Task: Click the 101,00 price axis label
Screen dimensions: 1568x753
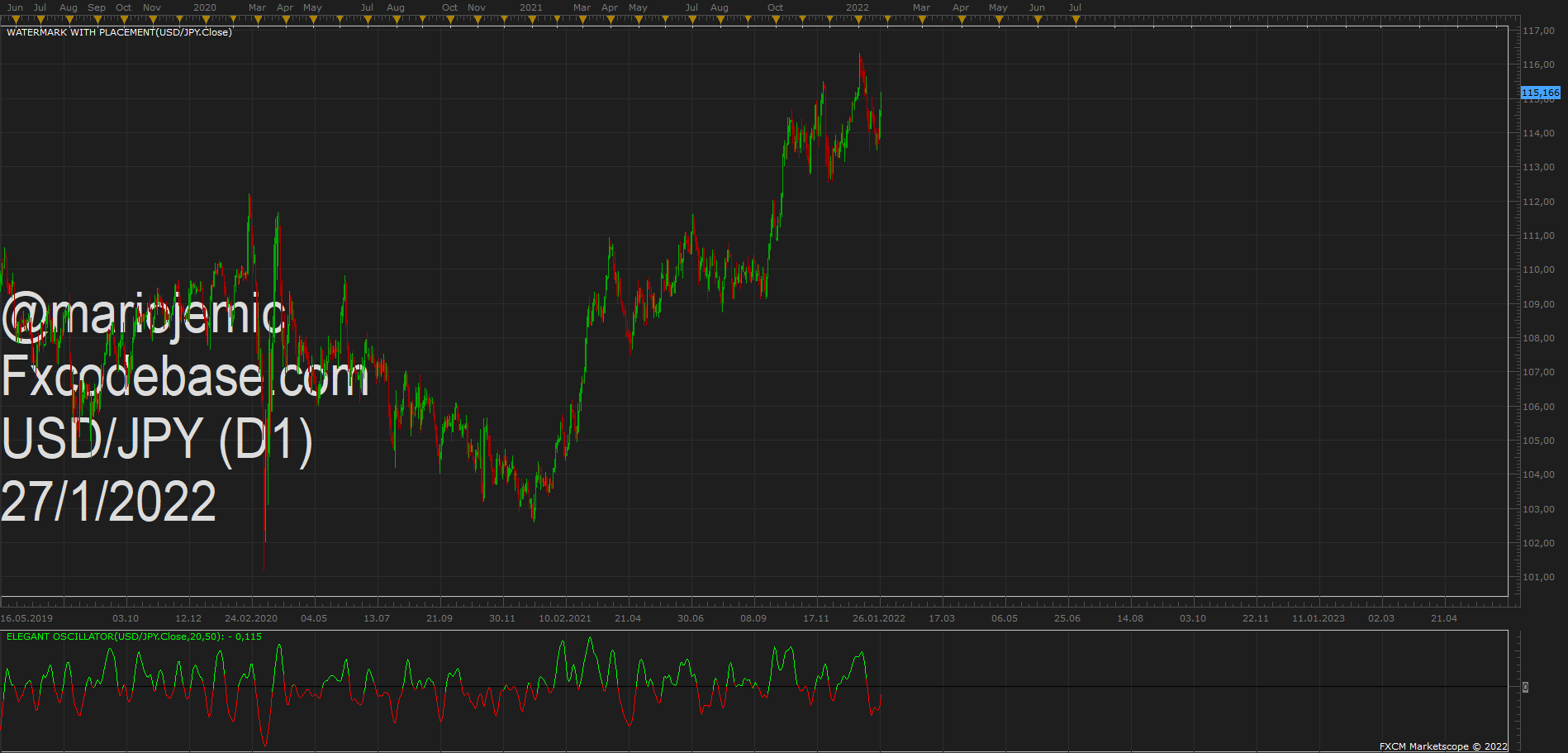Action: (x=1538, y=577)
